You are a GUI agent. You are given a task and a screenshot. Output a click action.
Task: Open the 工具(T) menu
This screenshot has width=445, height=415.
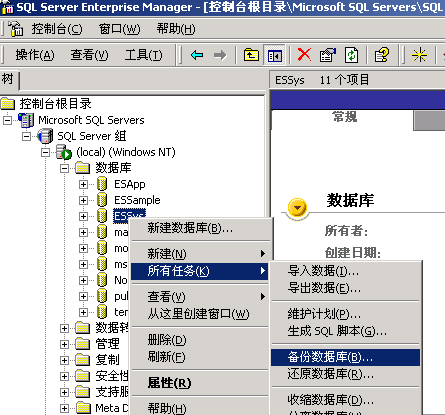(x=144, y=55)
